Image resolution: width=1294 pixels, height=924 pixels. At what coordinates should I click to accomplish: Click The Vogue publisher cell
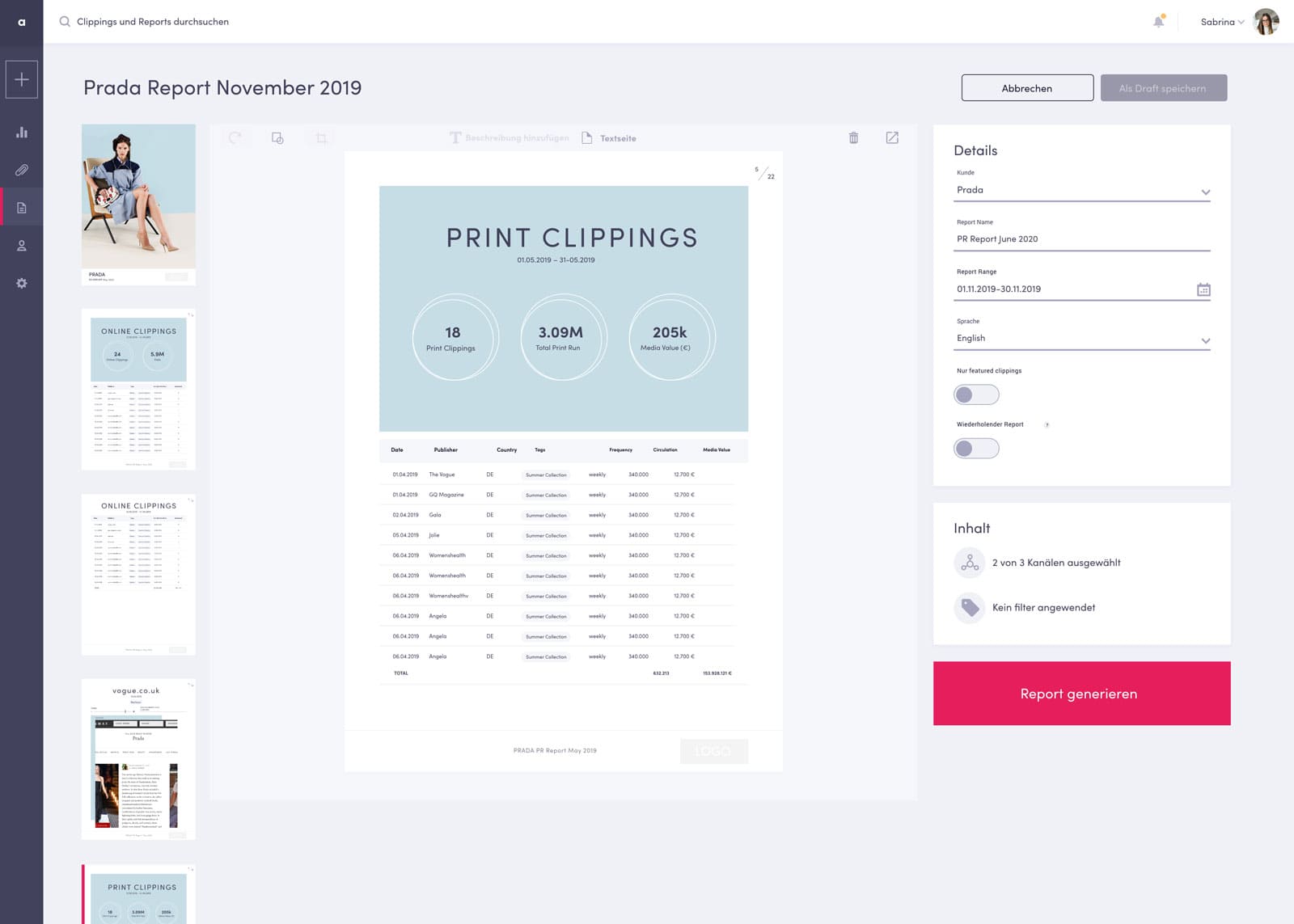coord(442,475)
